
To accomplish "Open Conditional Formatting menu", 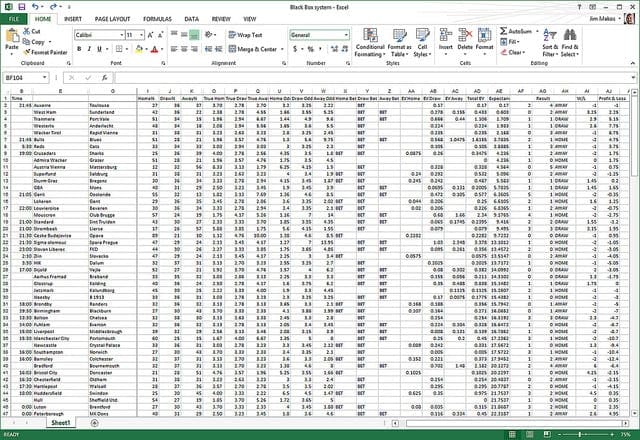I will click(370, 42).
